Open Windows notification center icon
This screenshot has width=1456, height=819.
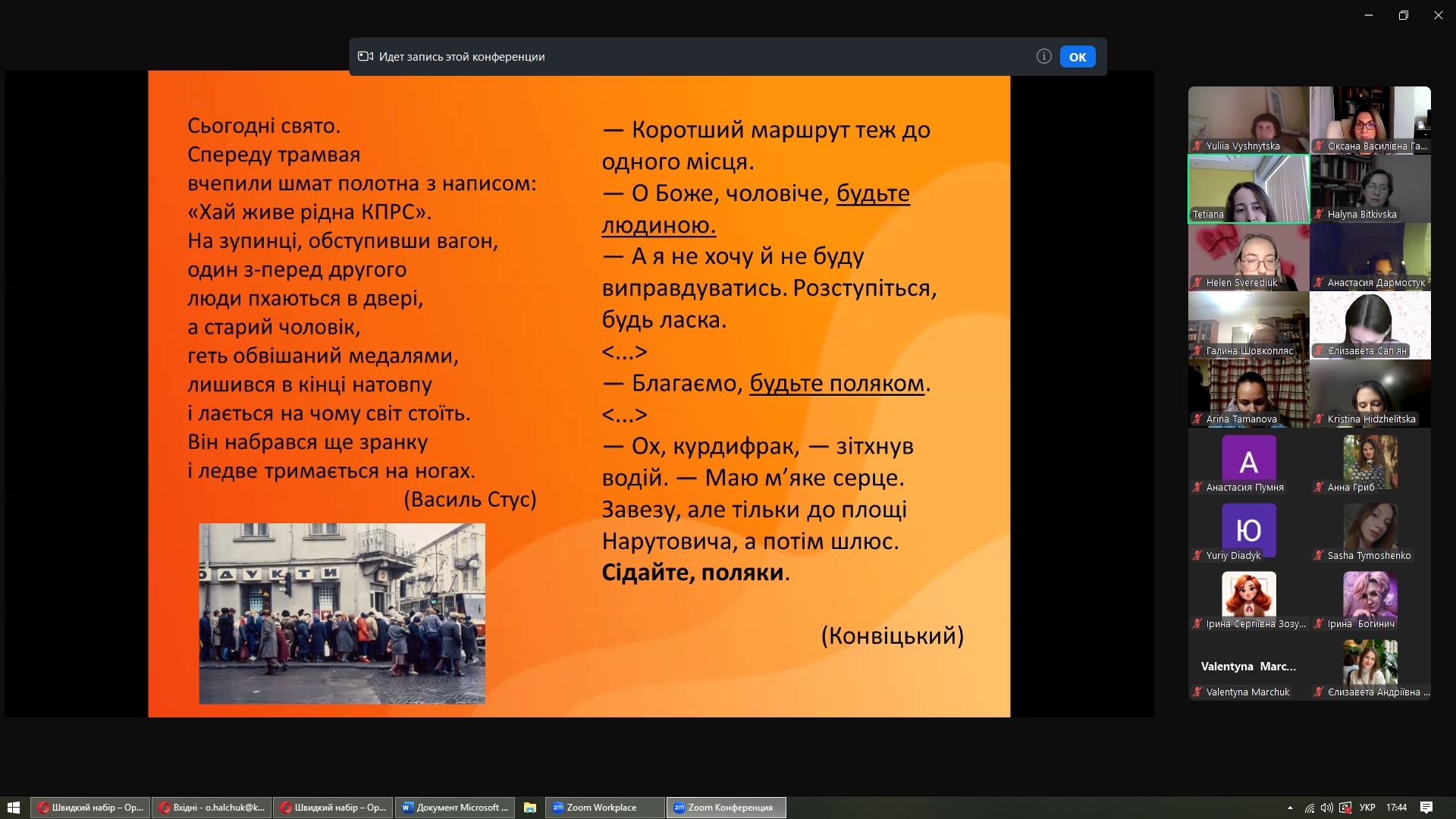[x=1426, y=808]
